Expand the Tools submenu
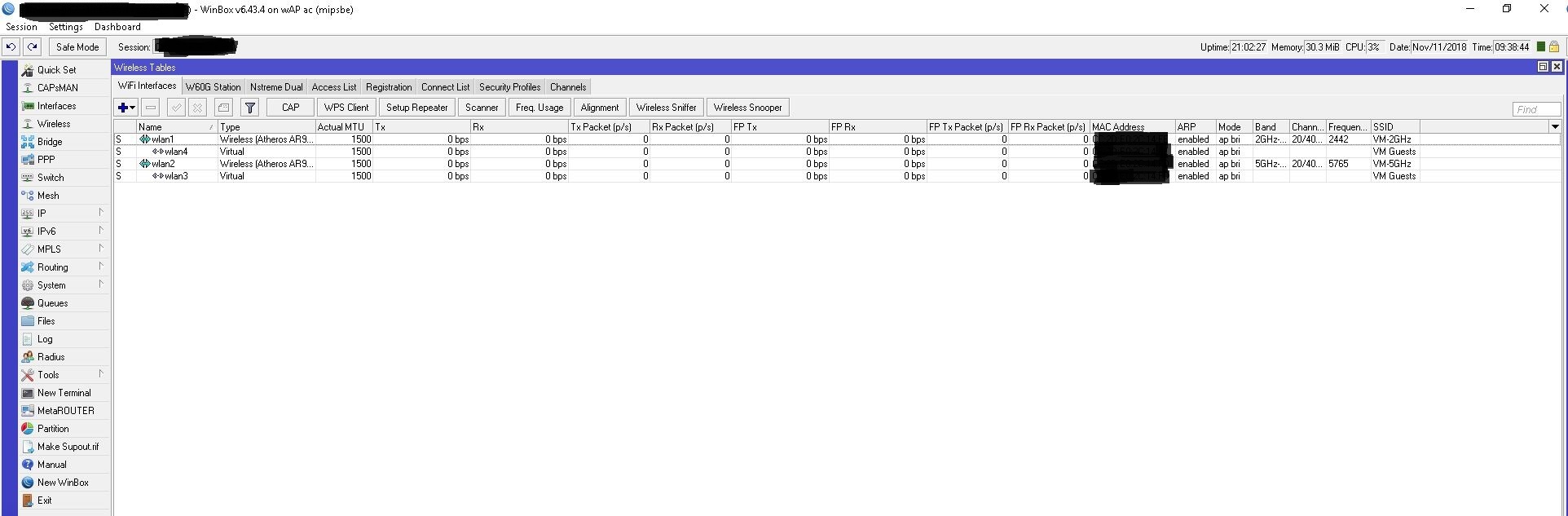The height and width of the screenshot is (516, 1568). coord(64,375)
